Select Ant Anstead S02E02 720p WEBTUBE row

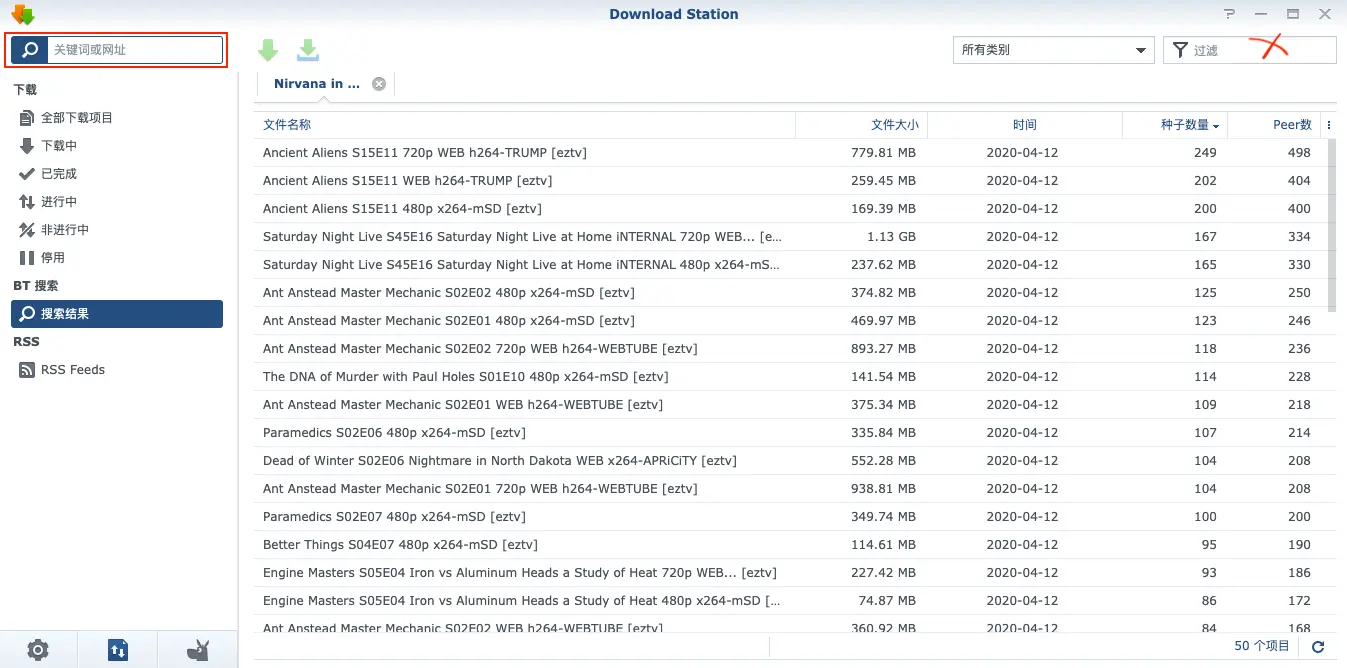coord(790,349)
